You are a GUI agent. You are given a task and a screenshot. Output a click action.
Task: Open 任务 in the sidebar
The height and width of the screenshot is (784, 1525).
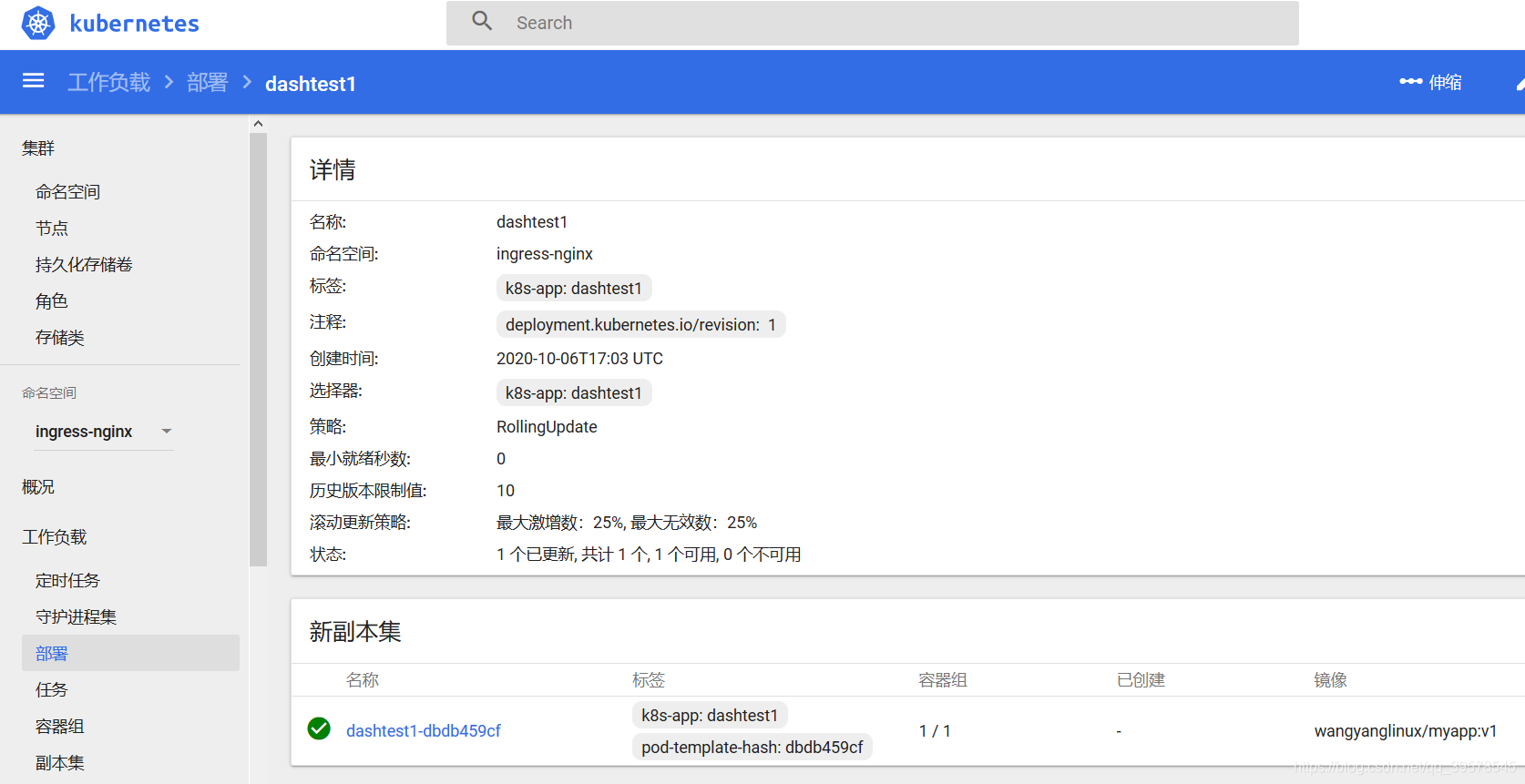[x=52, y=689]
